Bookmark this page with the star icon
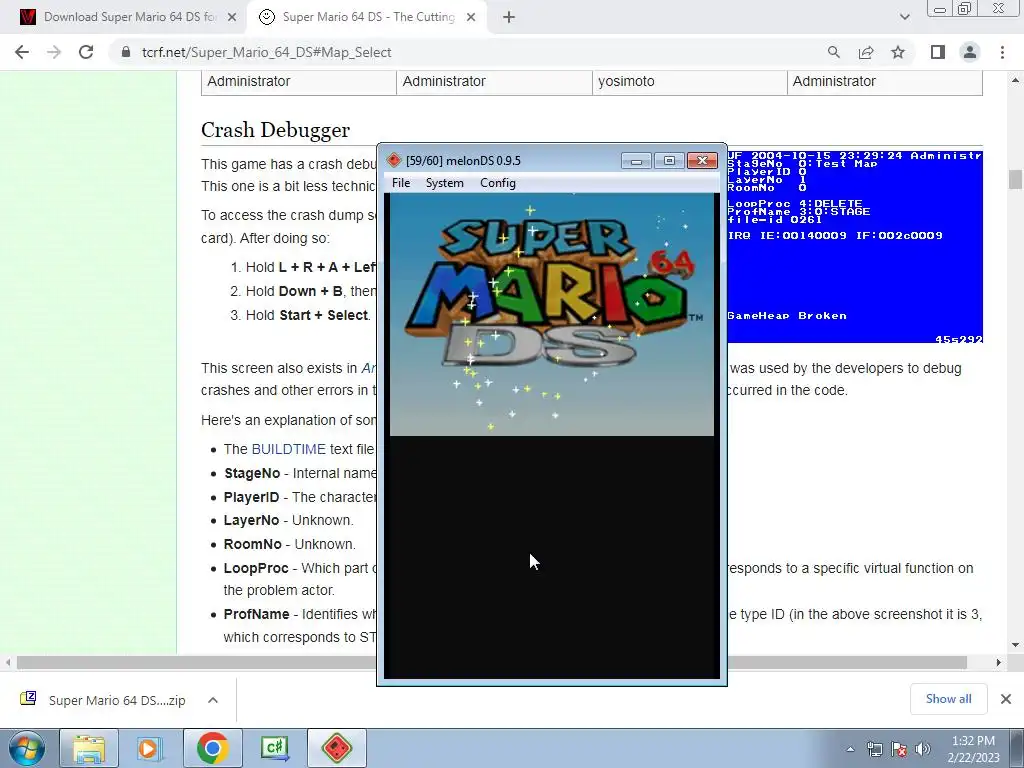Viewport: 1024px width, 768px height. pos(898,52)
